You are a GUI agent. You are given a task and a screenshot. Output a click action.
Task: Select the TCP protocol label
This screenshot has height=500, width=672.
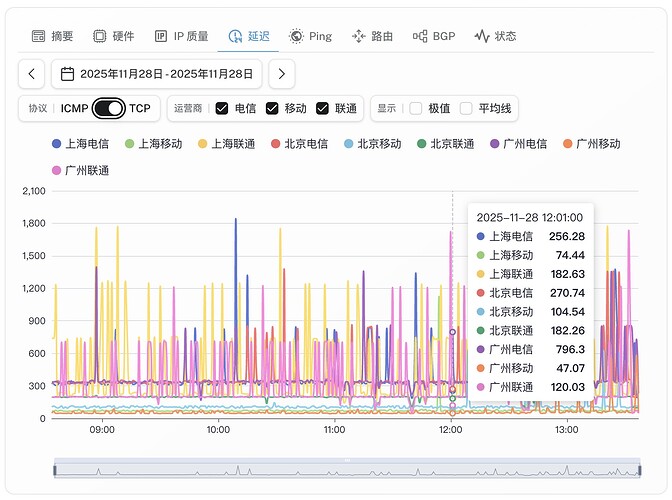[x=140, y=108]
